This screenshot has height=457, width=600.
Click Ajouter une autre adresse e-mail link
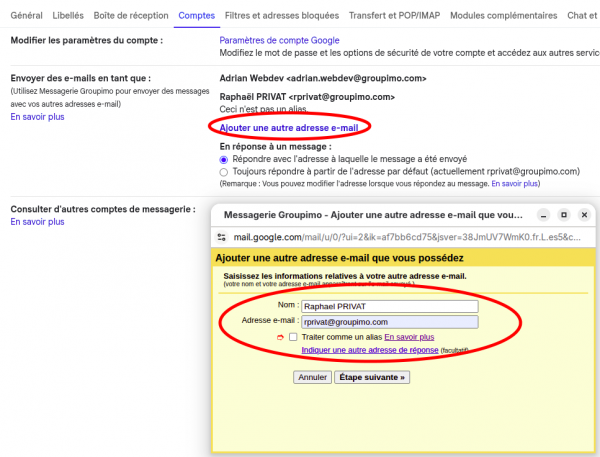coord(289,127)
